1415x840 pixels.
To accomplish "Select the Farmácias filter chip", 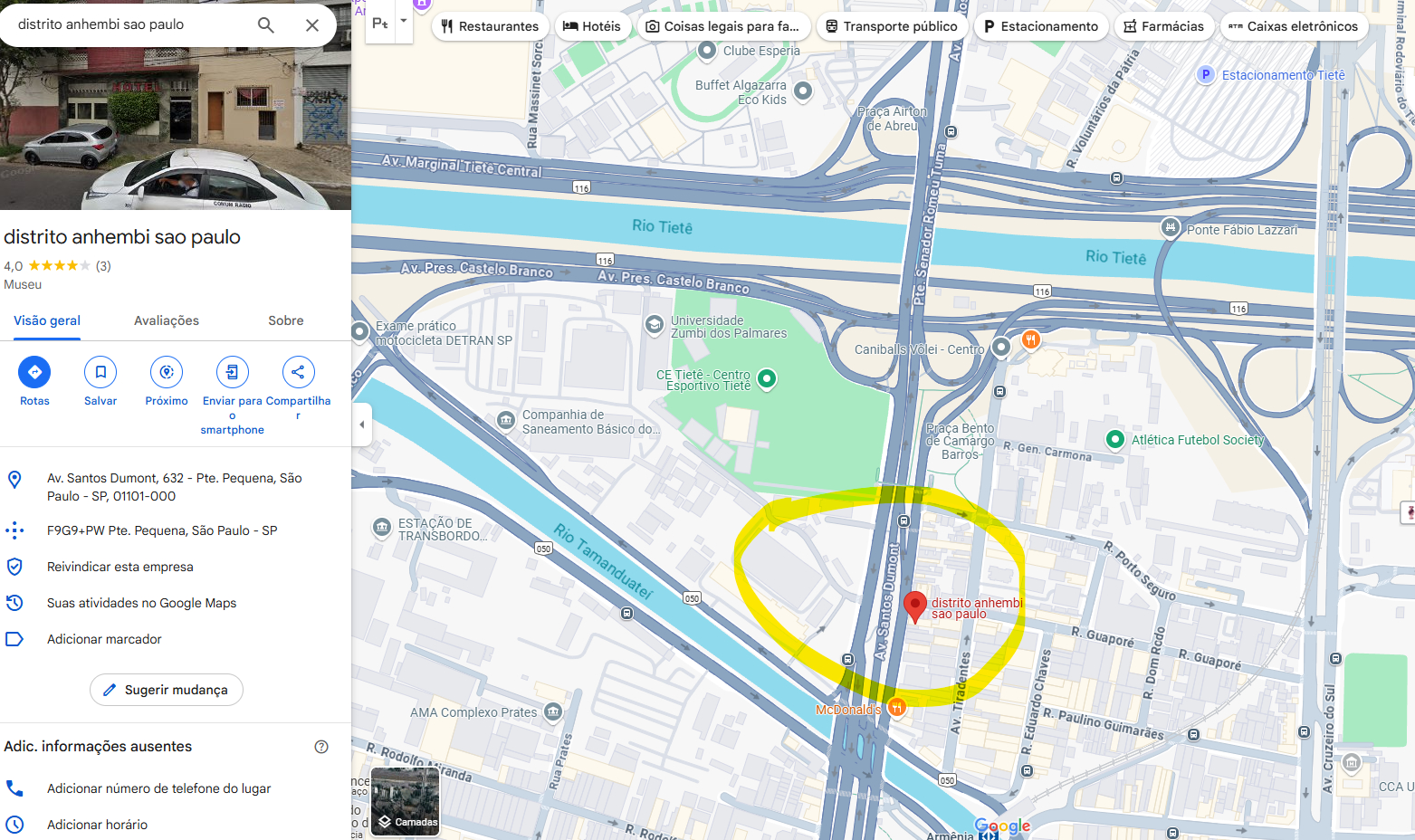I will click(1164, 26).
